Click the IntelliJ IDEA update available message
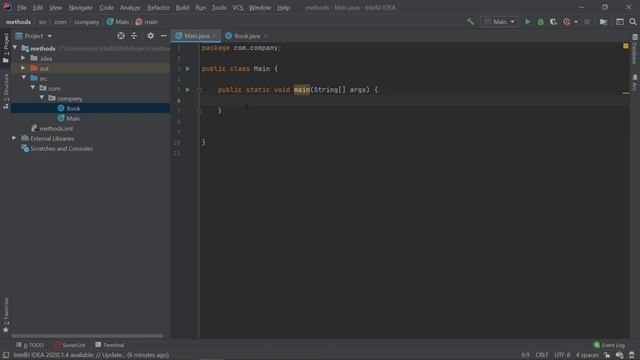Image resolution: width=640 pixels, height=360 pixels. coord(91,355)
